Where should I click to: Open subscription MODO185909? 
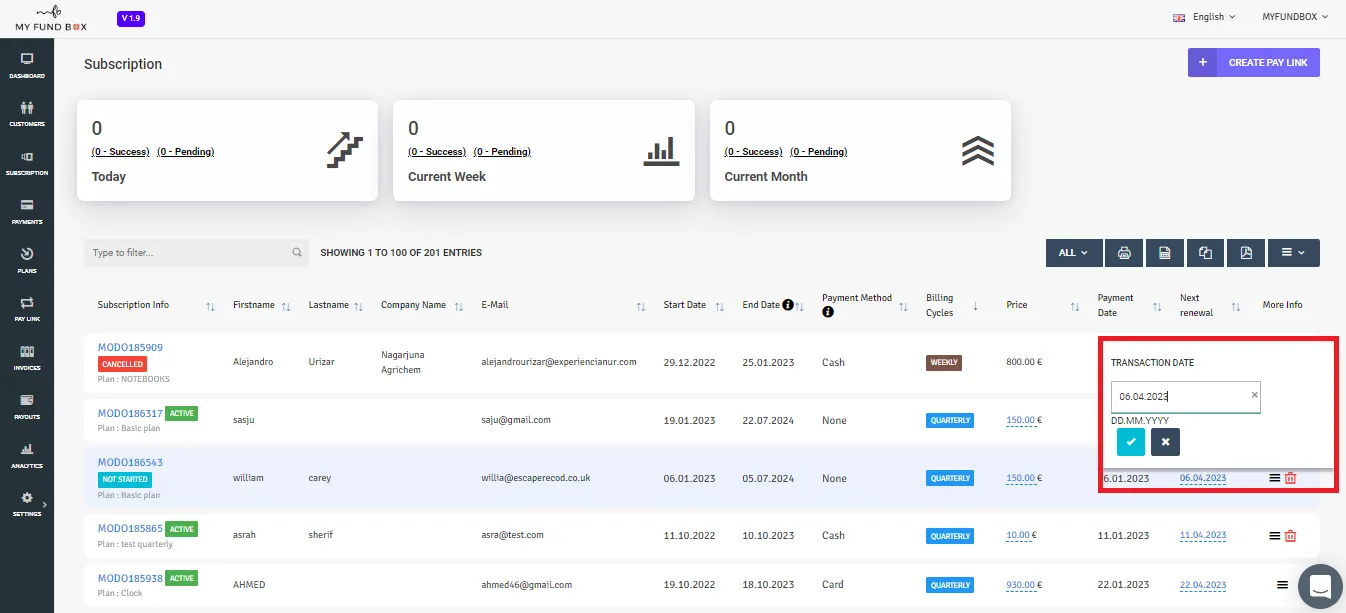[130, 348]
